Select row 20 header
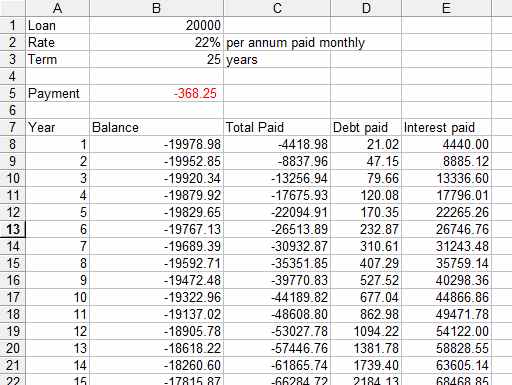Viewport: 512px width, 385px height. [x=13, y=348]
